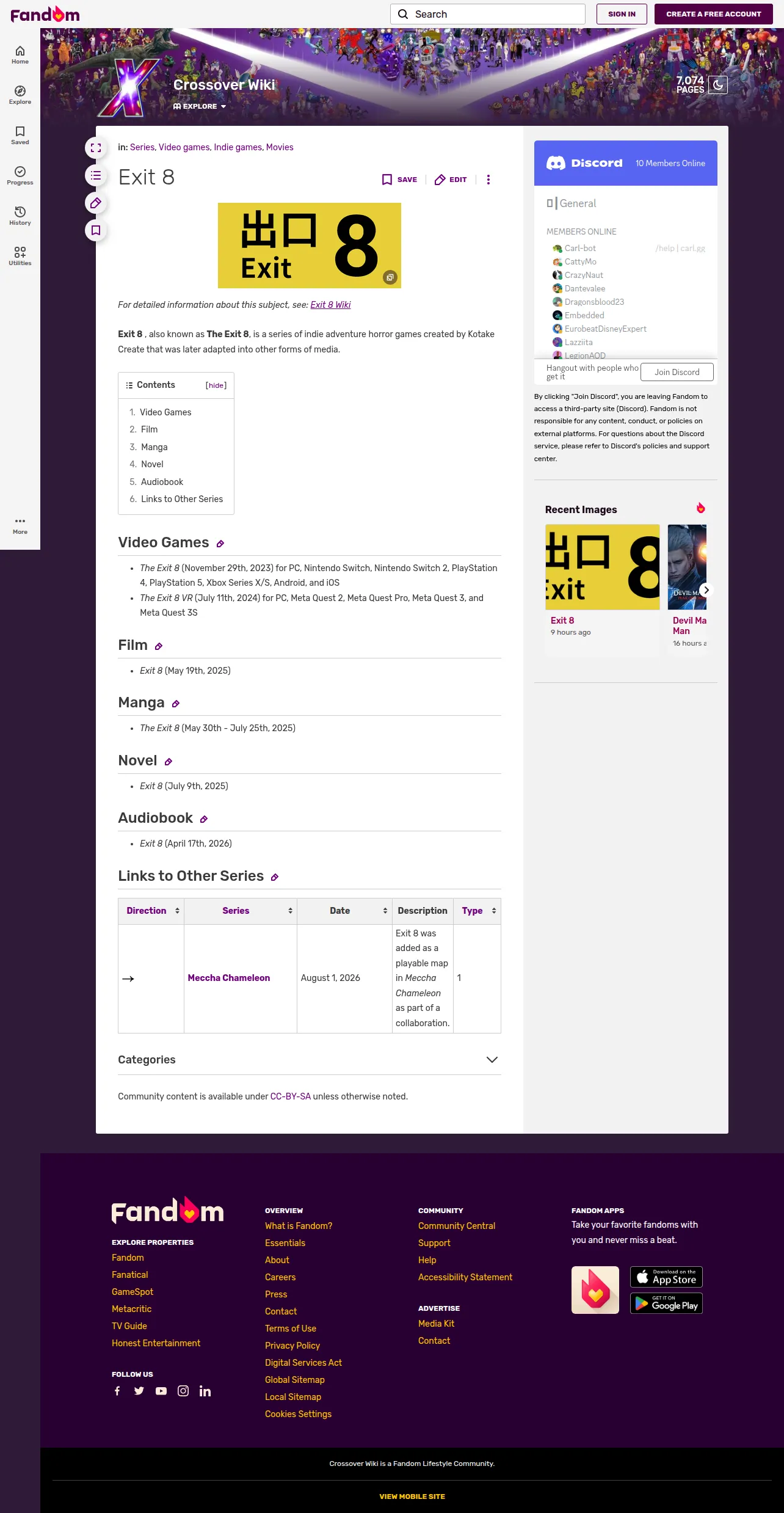
Task: Focus the Search input field
Action: pos(488,14)
